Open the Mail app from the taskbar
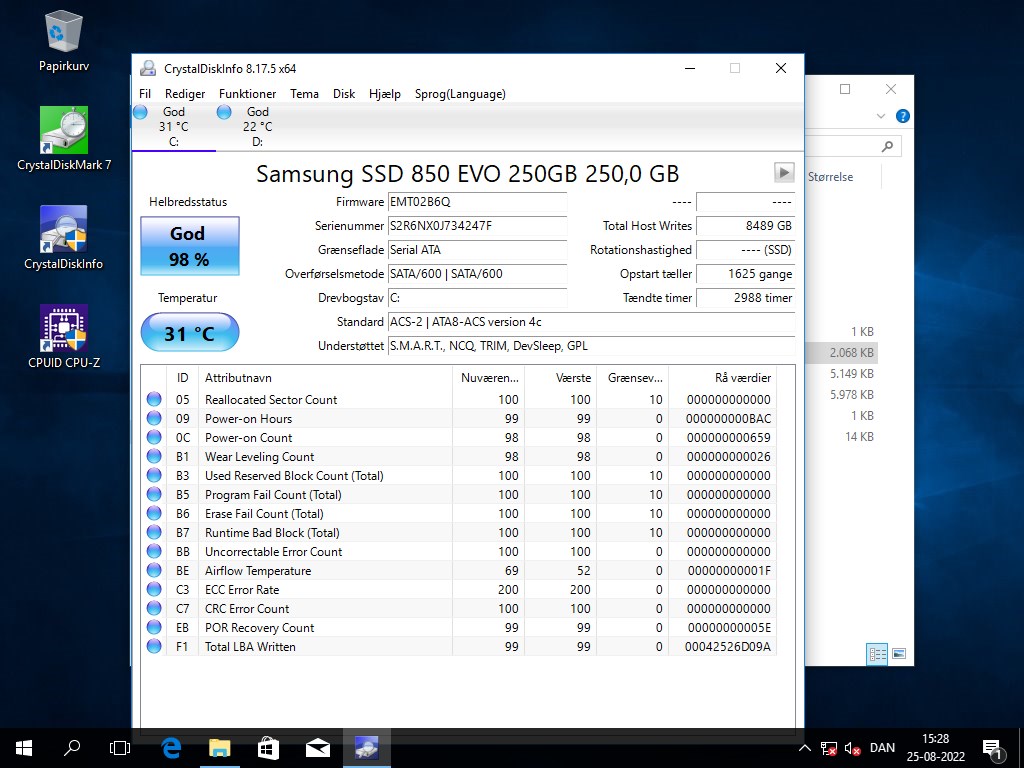The width and height of the screenshot is (1024, 768). (317, 748)
